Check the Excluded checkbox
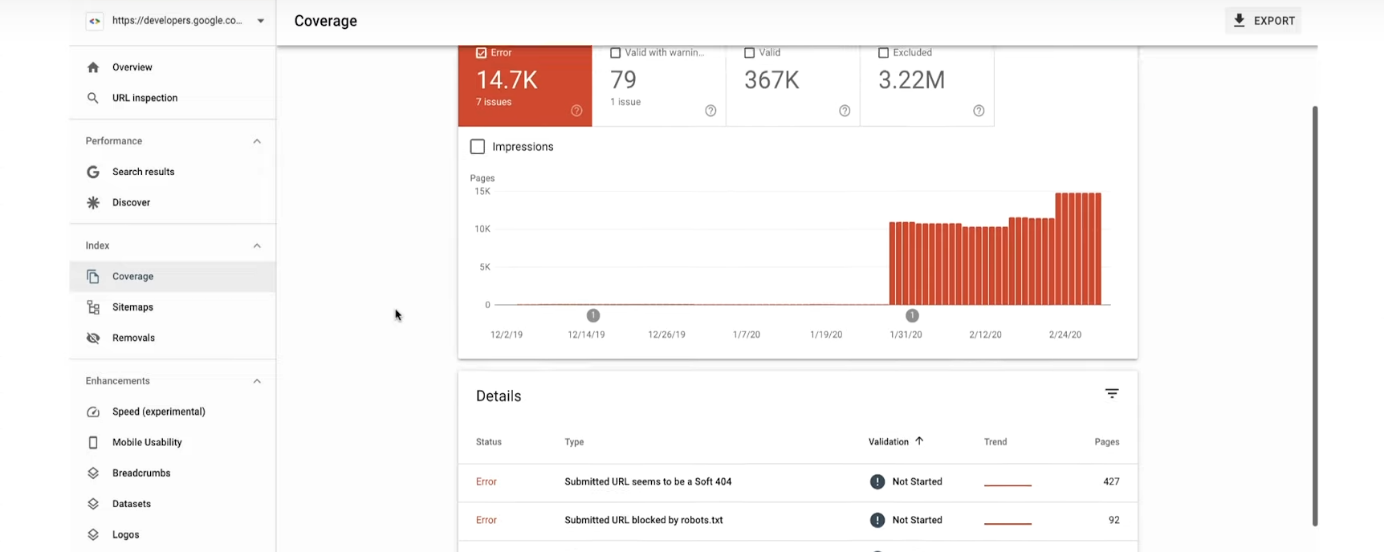This screenshot has width=1384, height=552. pos(884,53)
